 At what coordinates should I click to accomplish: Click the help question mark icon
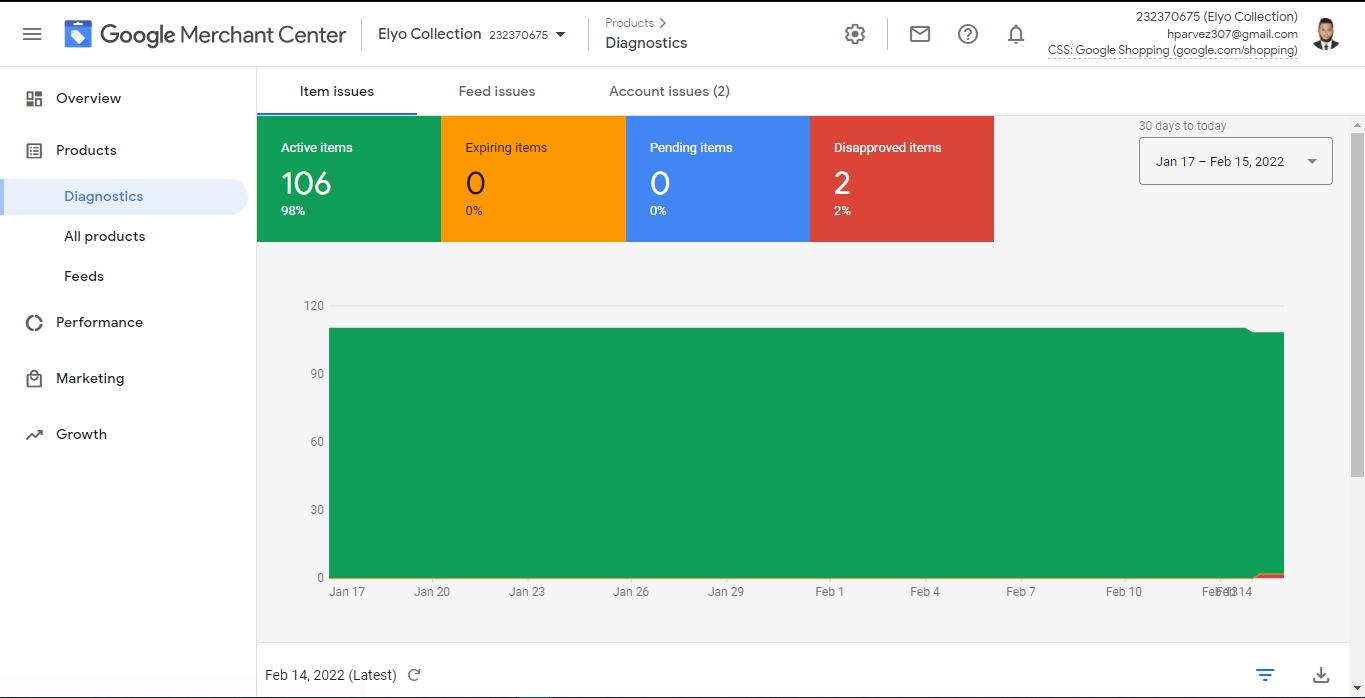click(x=967, y=34)
